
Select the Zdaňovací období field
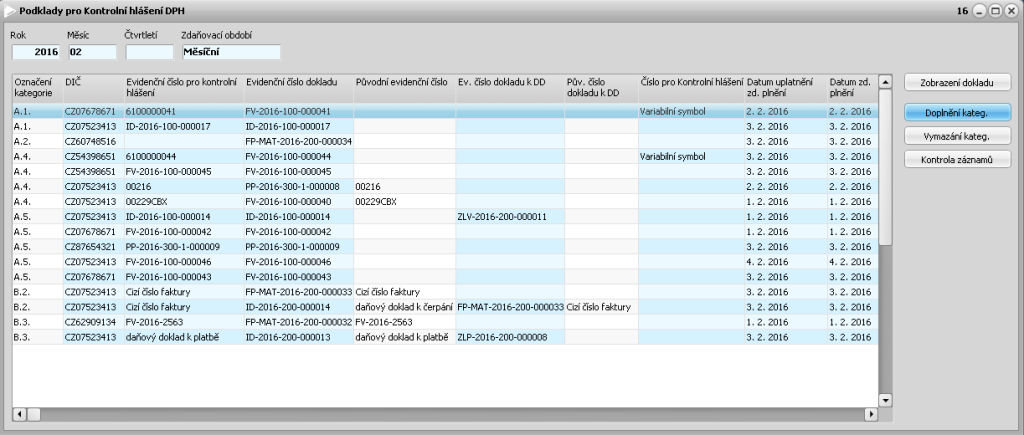[230, 52]
